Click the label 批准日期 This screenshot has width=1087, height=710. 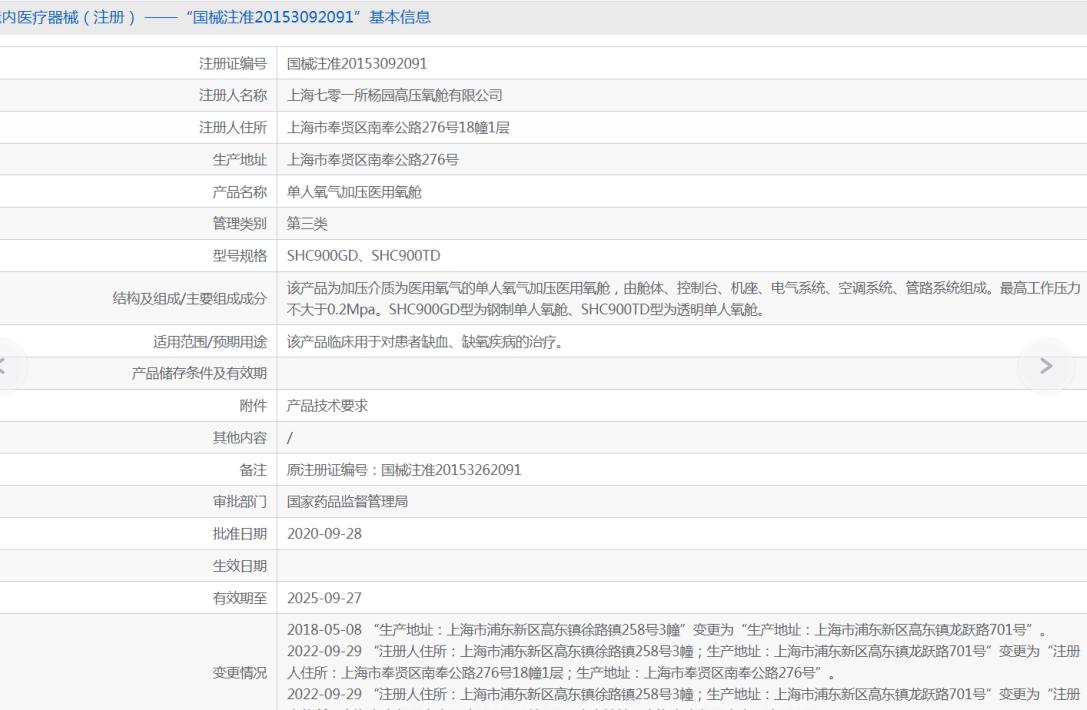click(240, 534)
